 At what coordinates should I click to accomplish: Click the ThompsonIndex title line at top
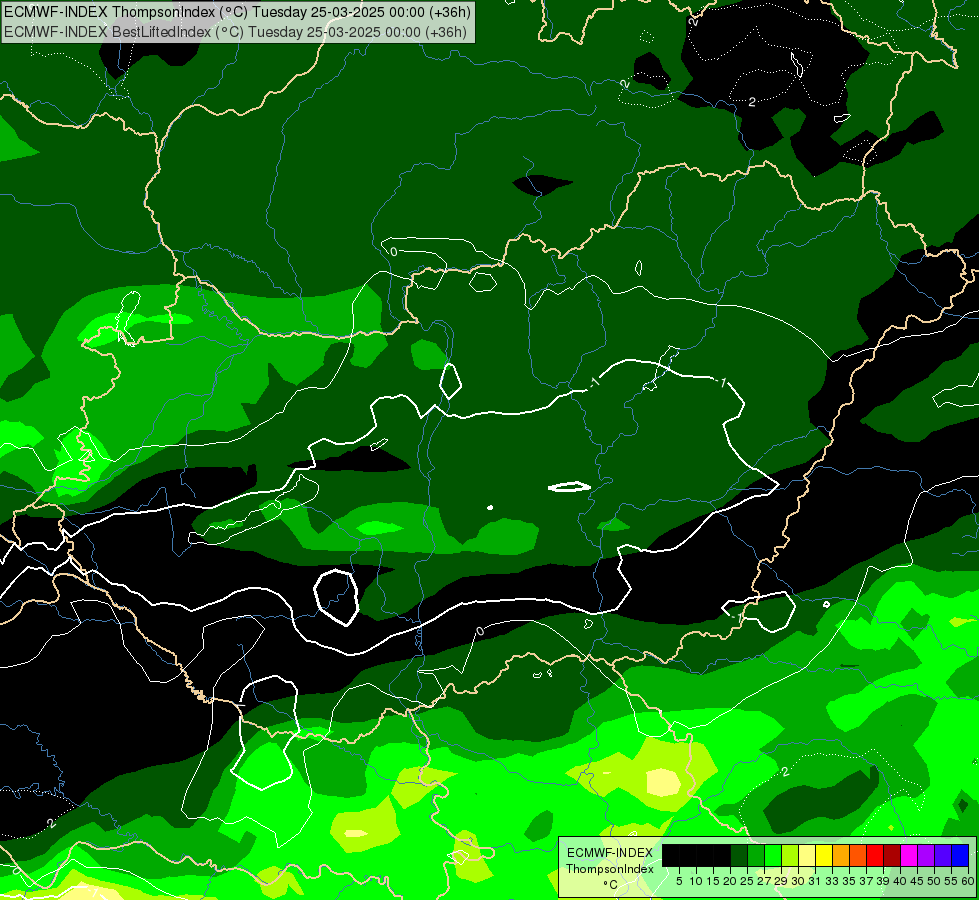(237, 12)
